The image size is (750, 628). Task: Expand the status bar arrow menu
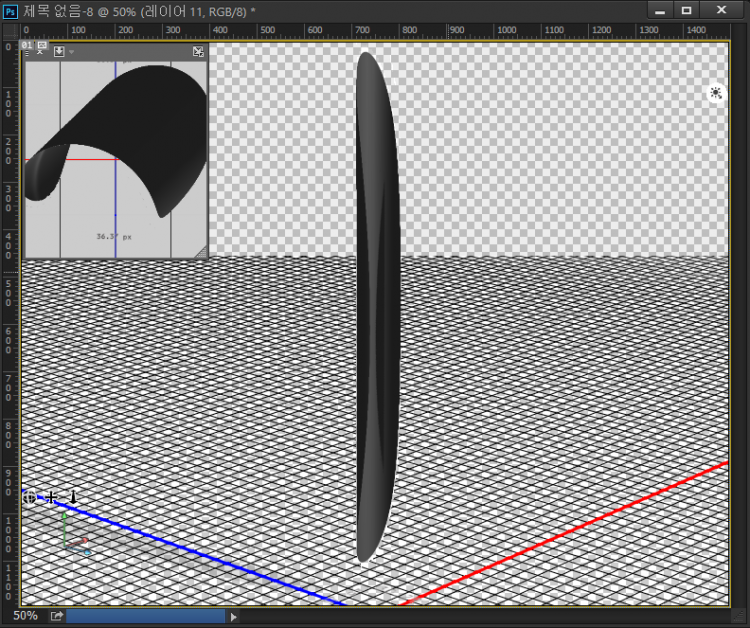click(235, 617)
